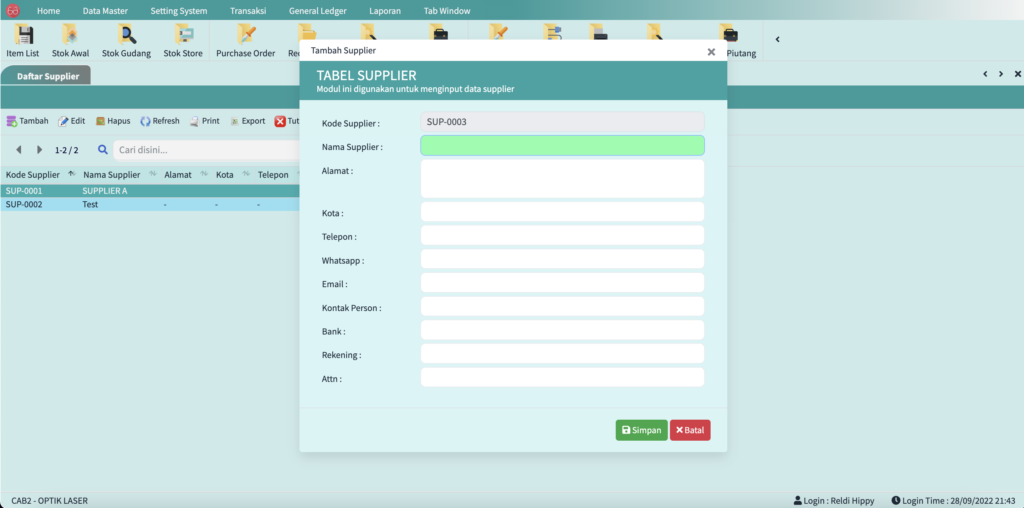The width and height of the screenshot is (1024, 508).
Task: Click Edit in the supplier list toolbar
Action: pos(71,121)
